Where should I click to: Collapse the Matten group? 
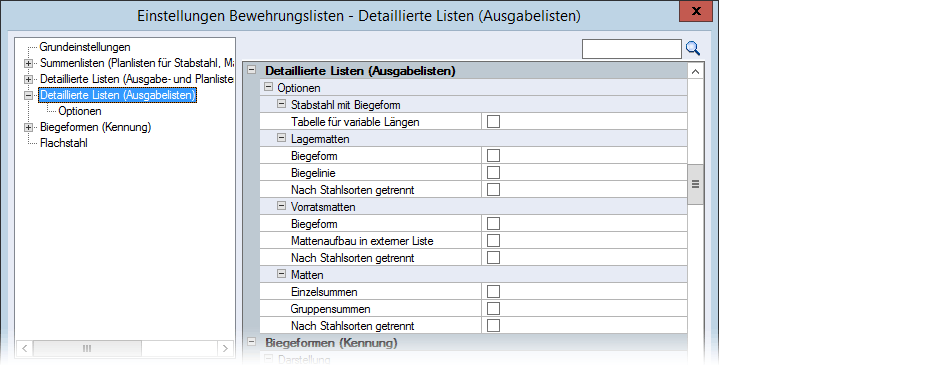[x=282, y=274]
